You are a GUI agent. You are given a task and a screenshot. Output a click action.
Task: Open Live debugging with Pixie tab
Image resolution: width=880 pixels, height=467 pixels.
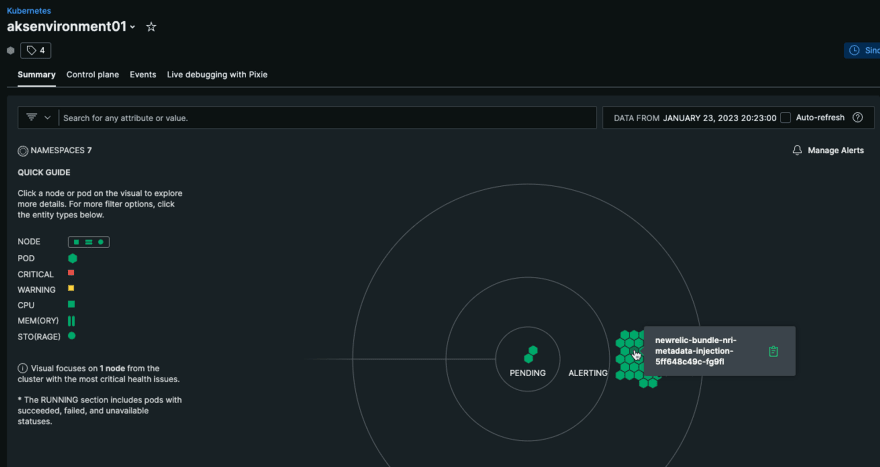click(217, 75)
